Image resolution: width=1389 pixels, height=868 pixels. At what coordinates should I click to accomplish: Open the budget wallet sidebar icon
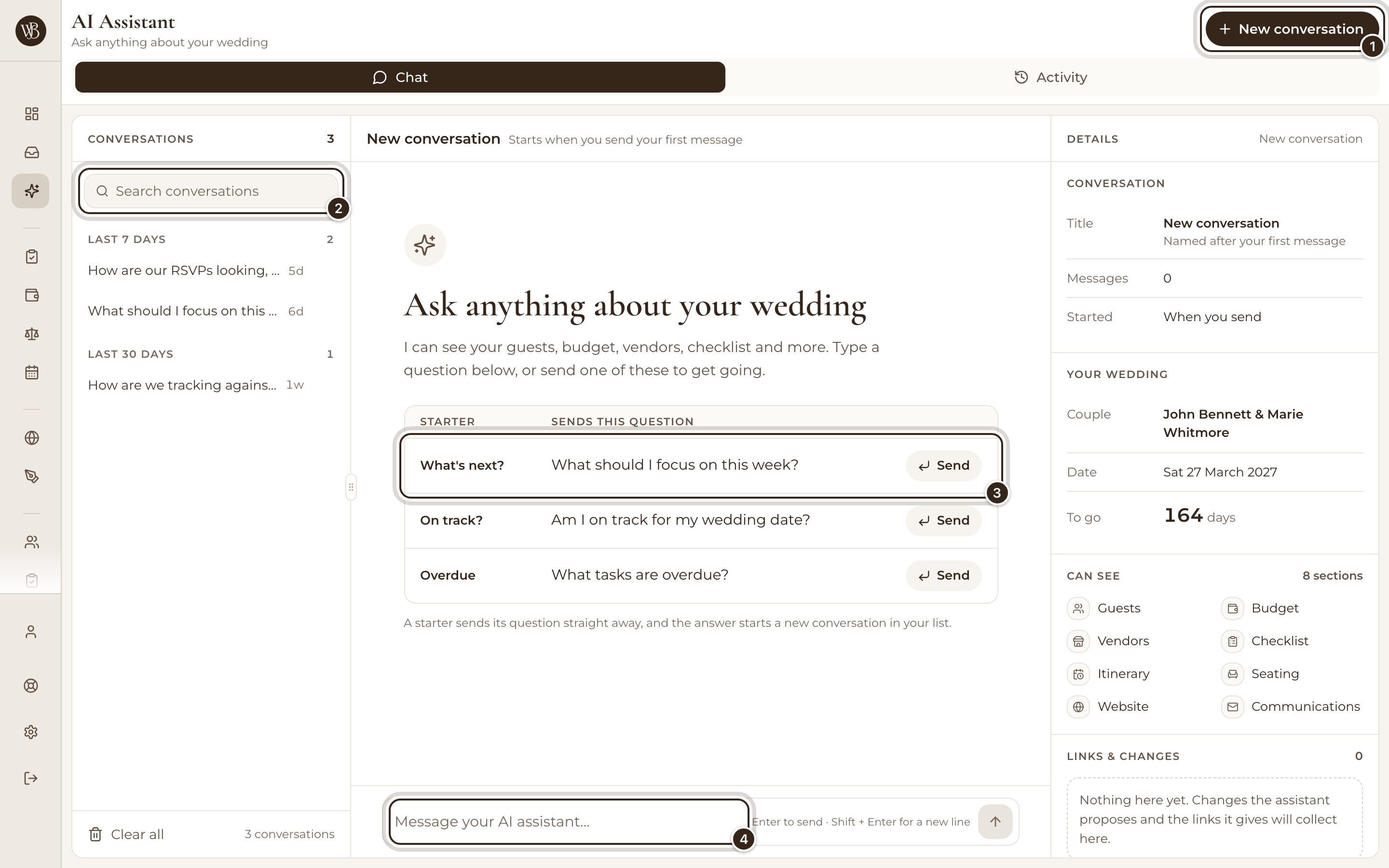[31, 295]
